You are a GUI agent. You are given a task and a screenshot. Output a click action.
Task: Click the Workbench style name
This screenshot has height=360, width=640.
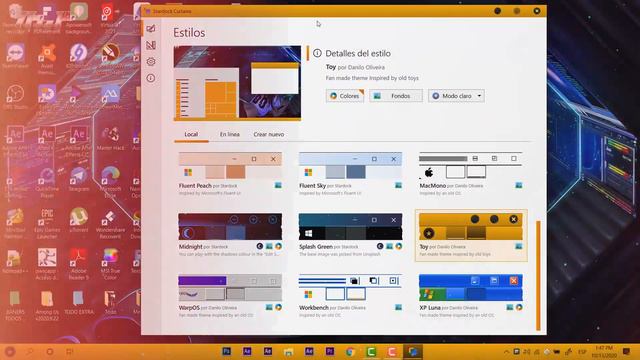(x=313, y=308)
